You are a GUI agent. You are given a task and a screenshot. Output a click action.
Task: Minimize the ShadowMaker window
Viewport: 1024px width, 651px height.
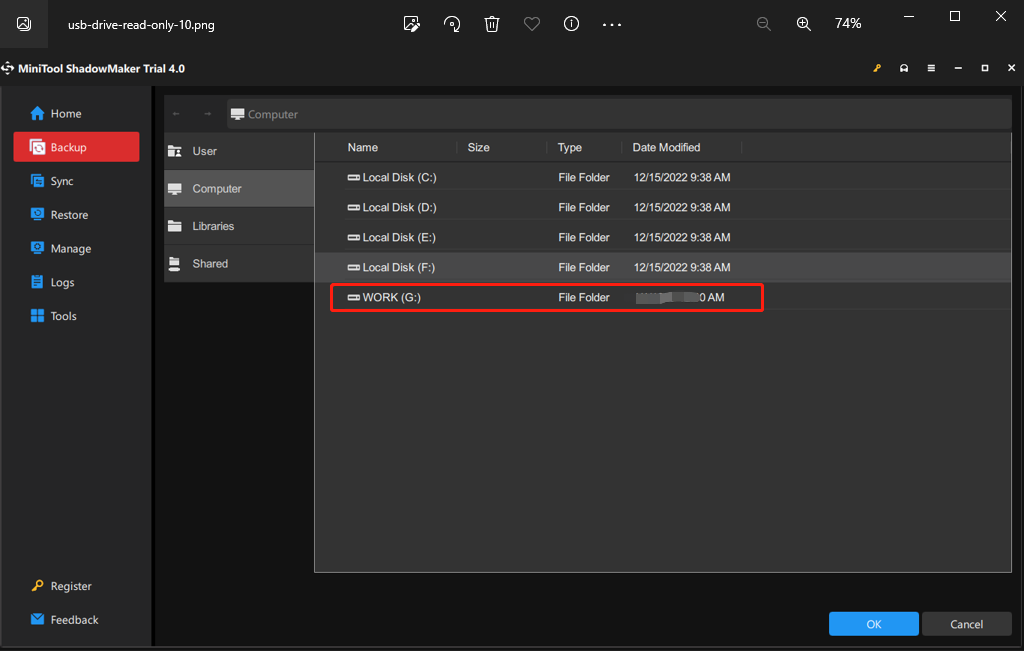(x=958, y=68)
